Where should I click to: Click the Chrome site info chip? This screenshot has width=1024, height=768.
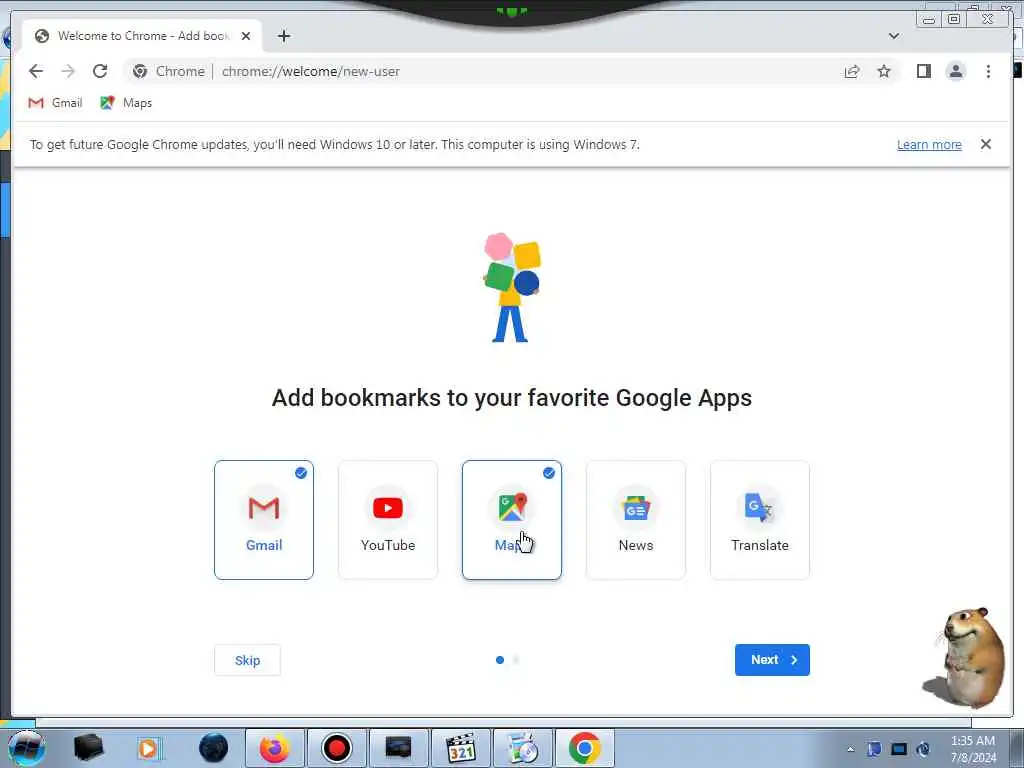tap(168, 71)
